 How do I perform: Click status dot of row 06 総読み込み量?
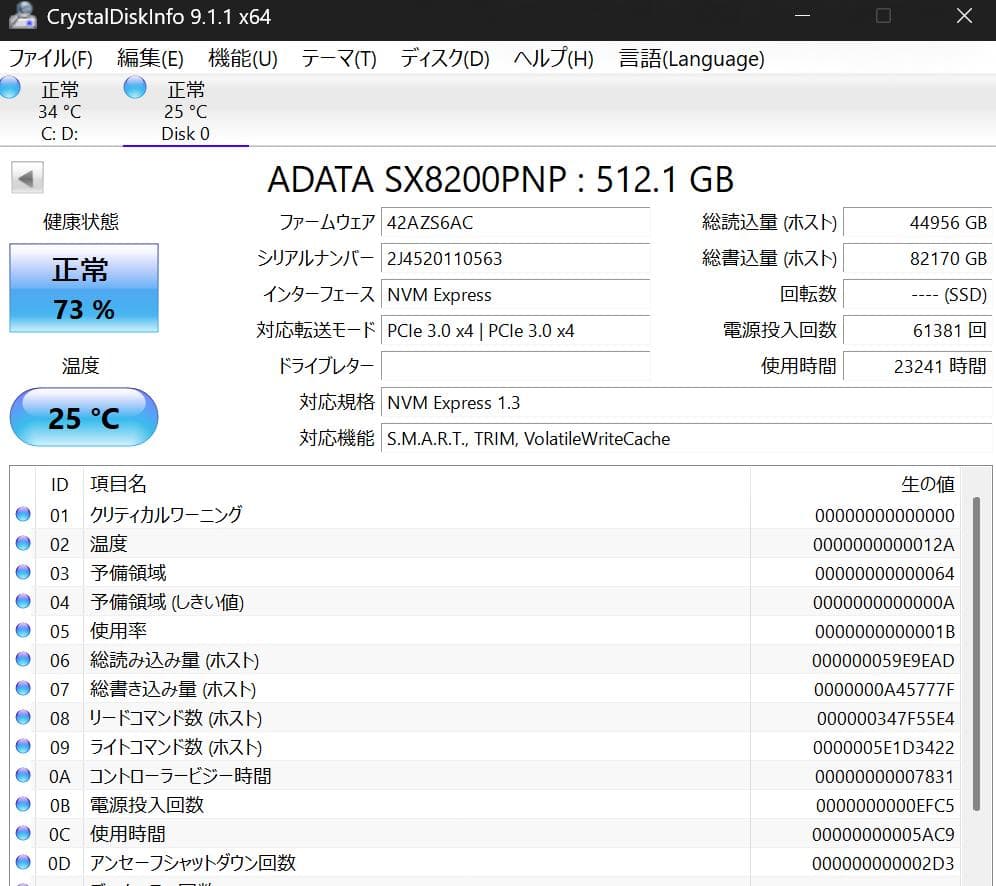click(x=24, y=659)
